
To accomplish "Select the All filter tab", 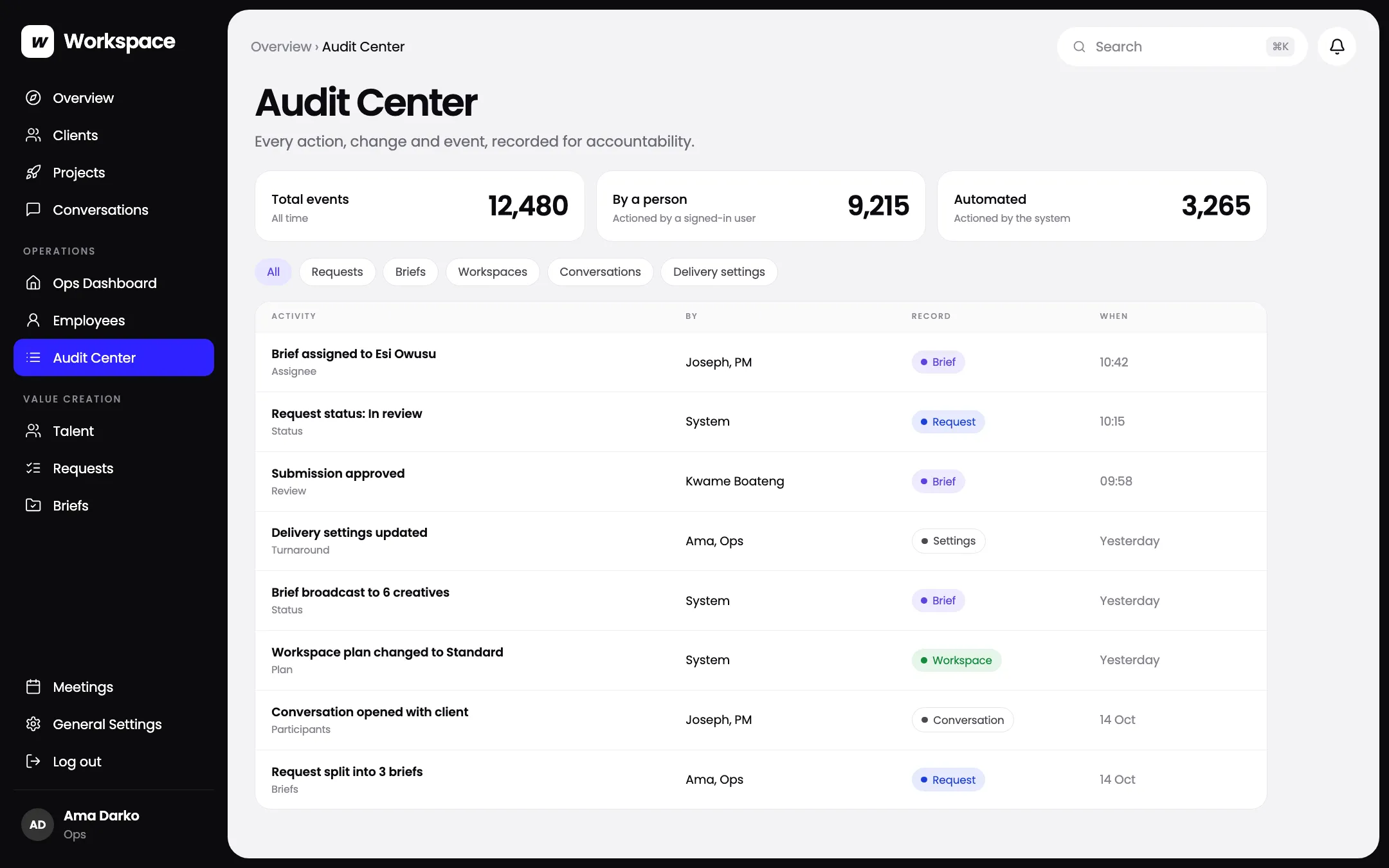I will coord(273,272).
